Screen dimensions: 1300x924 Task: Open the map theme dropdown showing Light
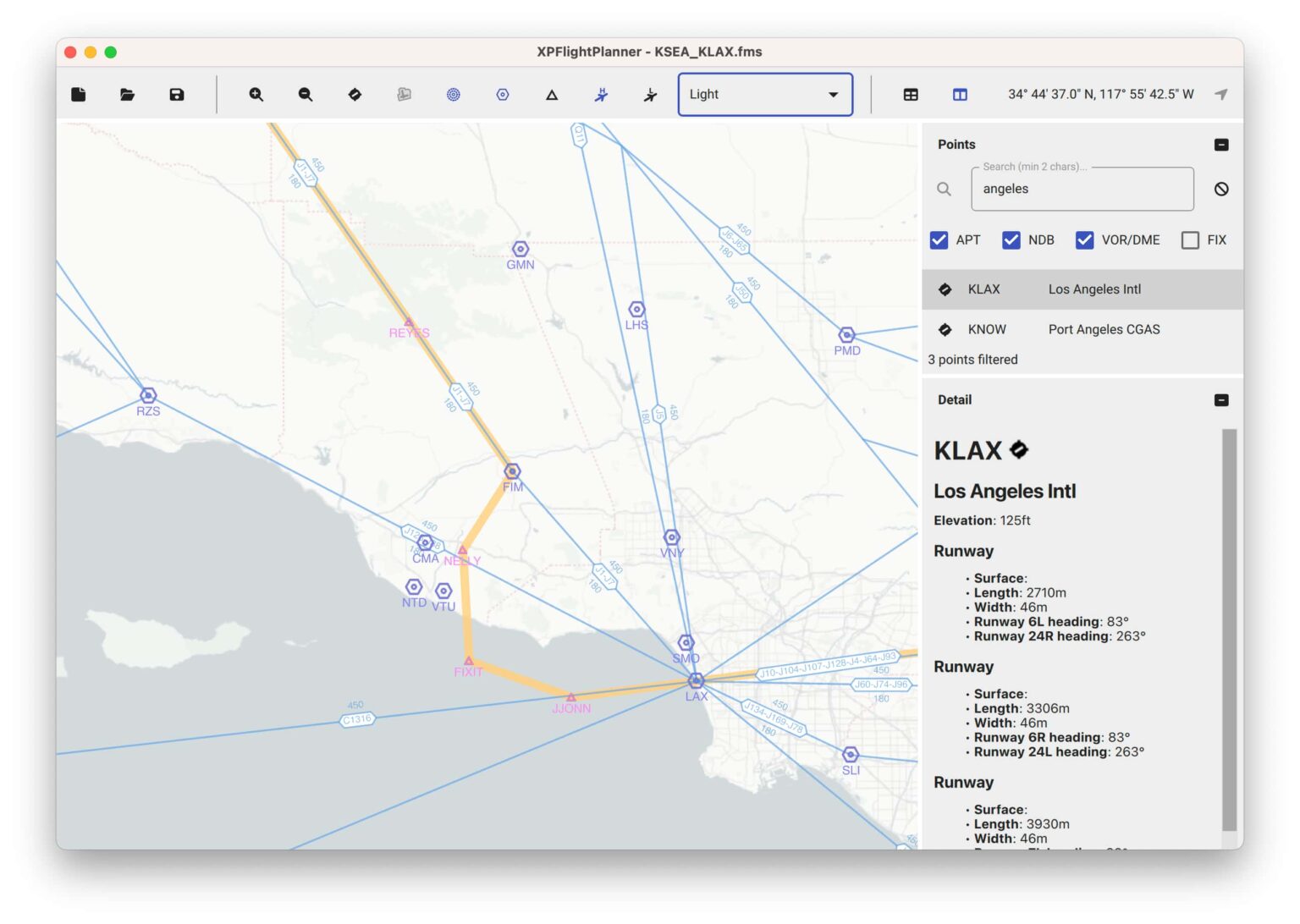pyautogui.click(x=764, y=94)
